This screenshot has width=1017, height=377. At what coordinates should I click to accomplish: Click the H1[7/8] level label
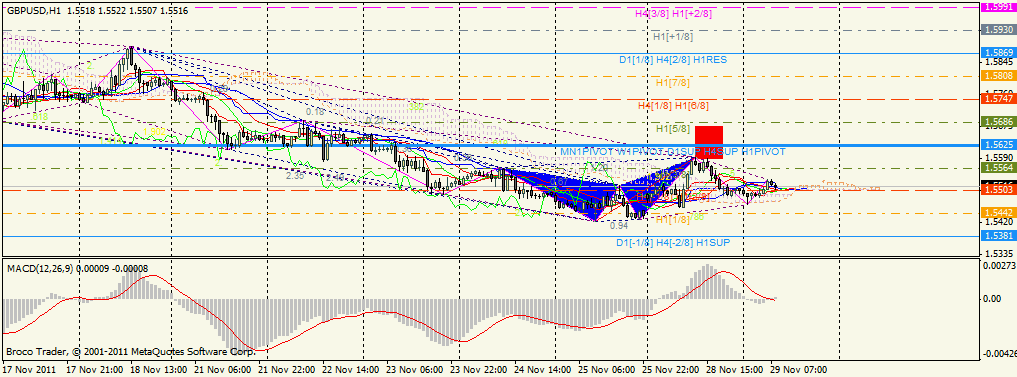pyautogui.click(x=672, y=82)
